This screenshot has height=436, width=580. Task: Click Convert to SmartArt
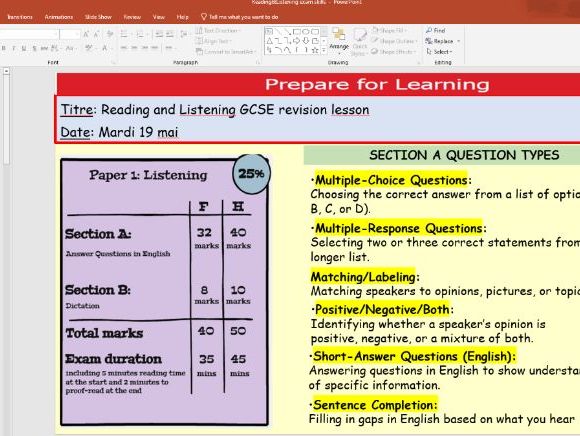tap(226, 52)
